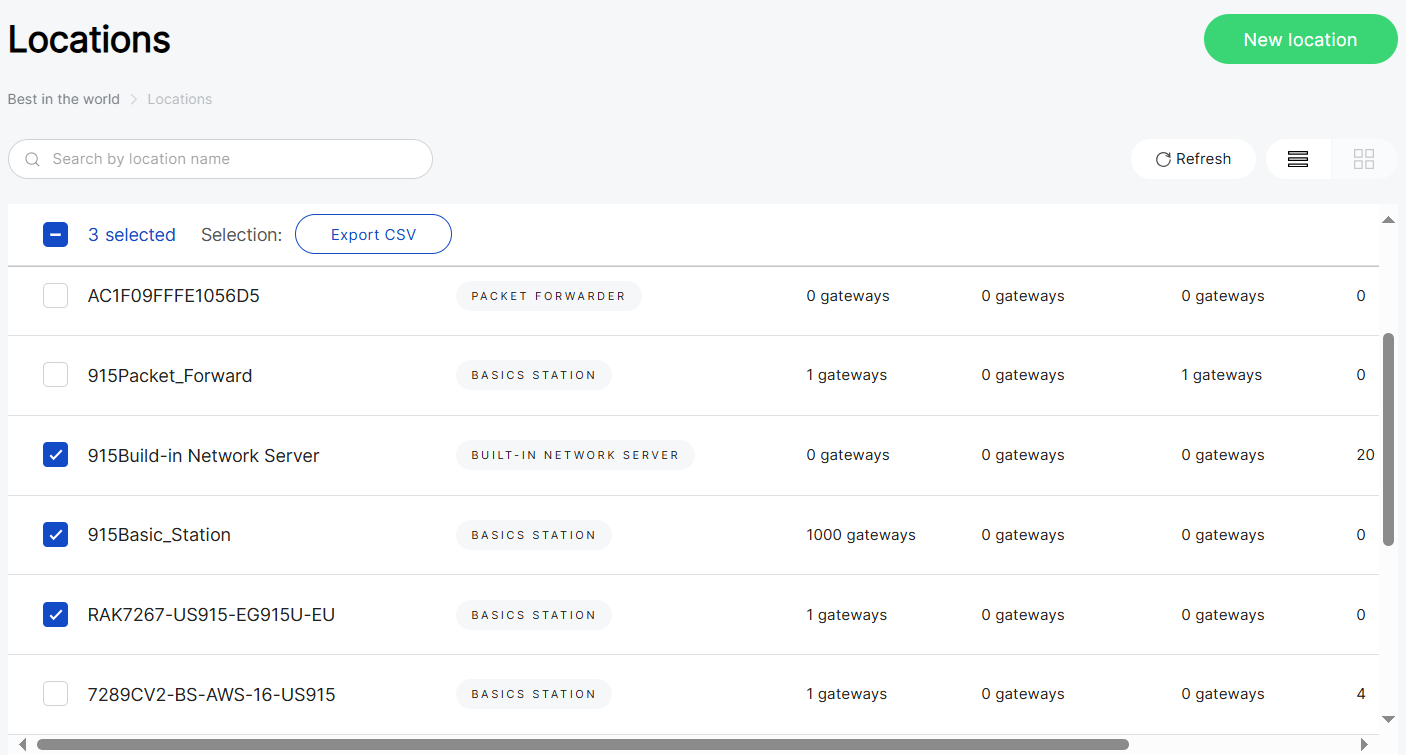1406x755 pixels.
Task: Open the 915Basic_Station location name
Action: pos(159,535)
